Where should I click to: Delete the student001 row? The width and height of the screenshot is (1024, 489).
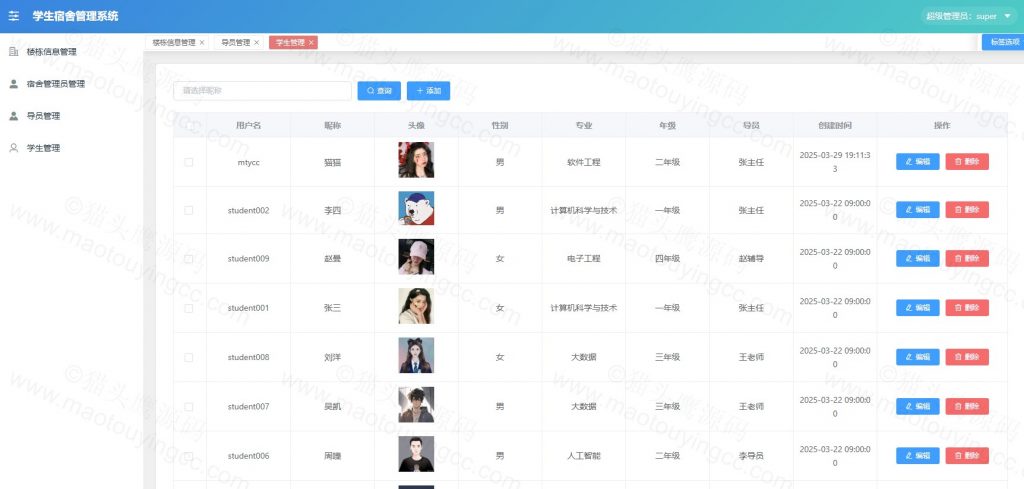click(967, 308)
